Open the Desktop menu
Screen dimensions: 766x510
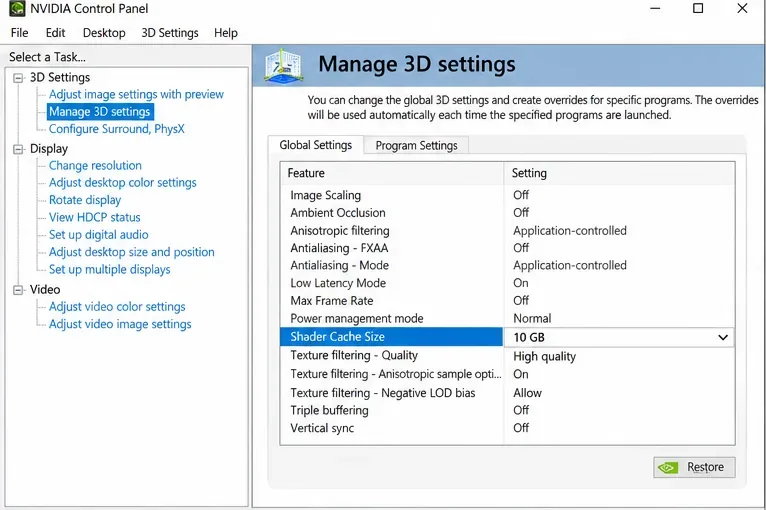tap(104, 33)
